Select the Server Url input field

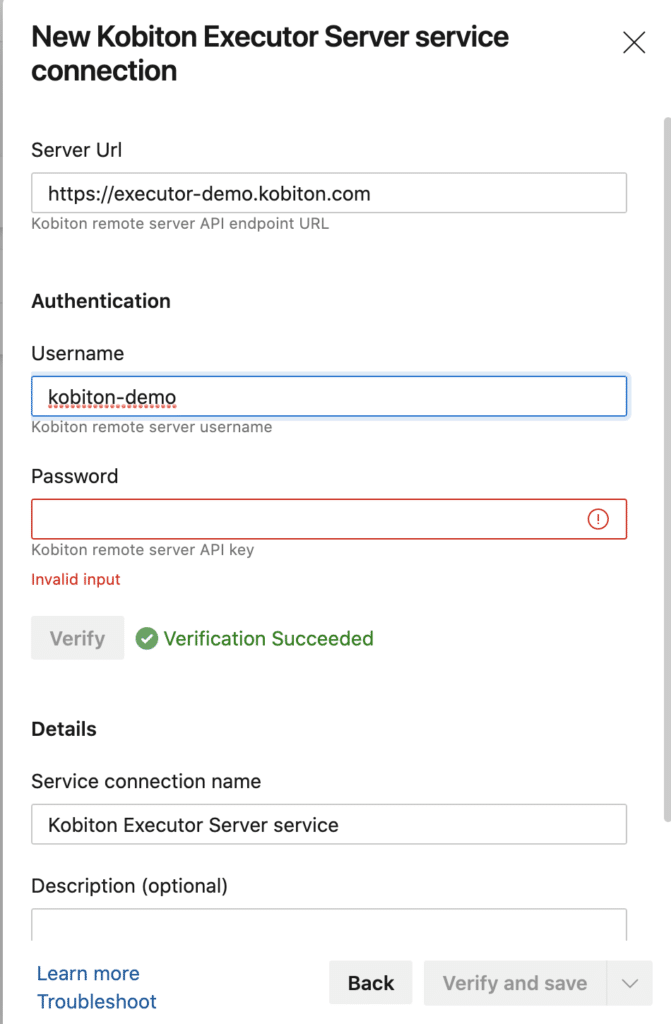[x=328, y=192]
